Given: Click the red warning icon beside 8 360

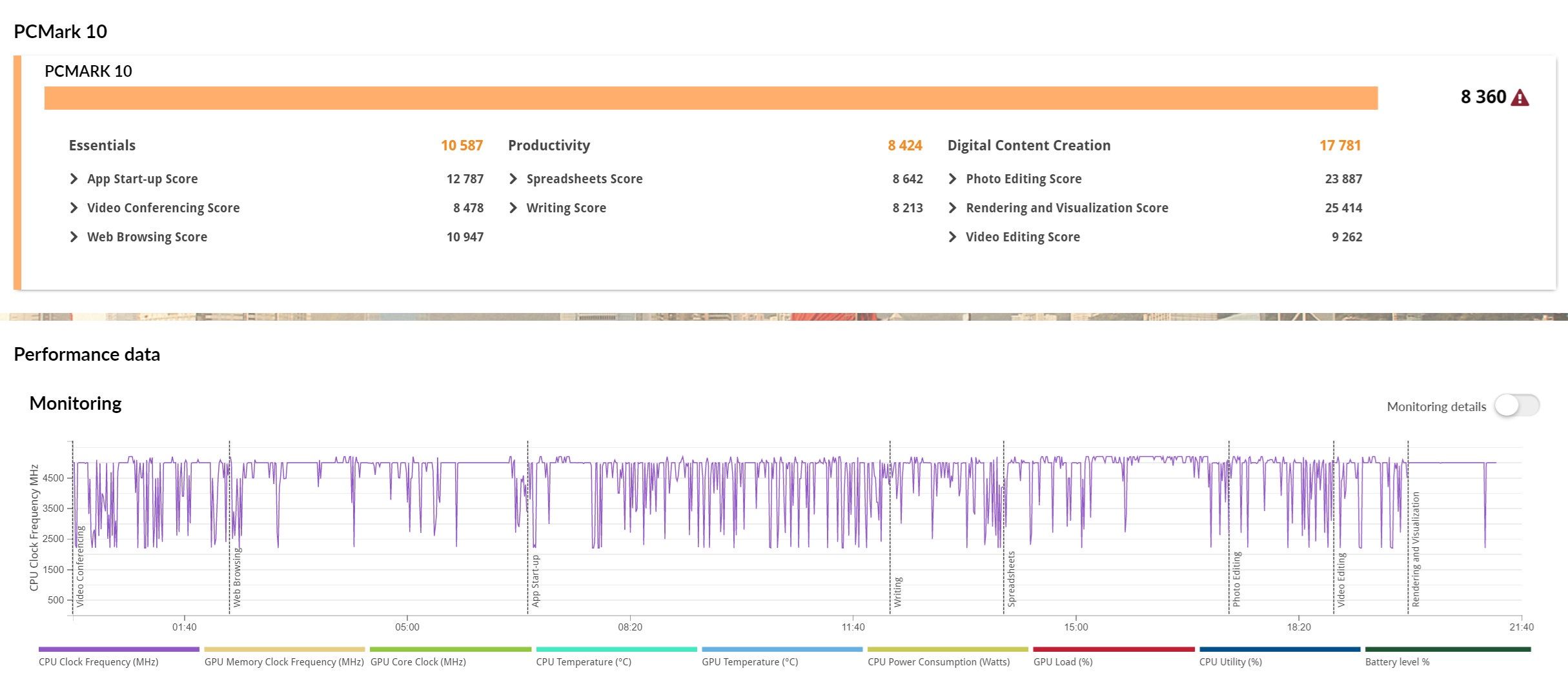Looking at the screenshot, I should 1520,97.
